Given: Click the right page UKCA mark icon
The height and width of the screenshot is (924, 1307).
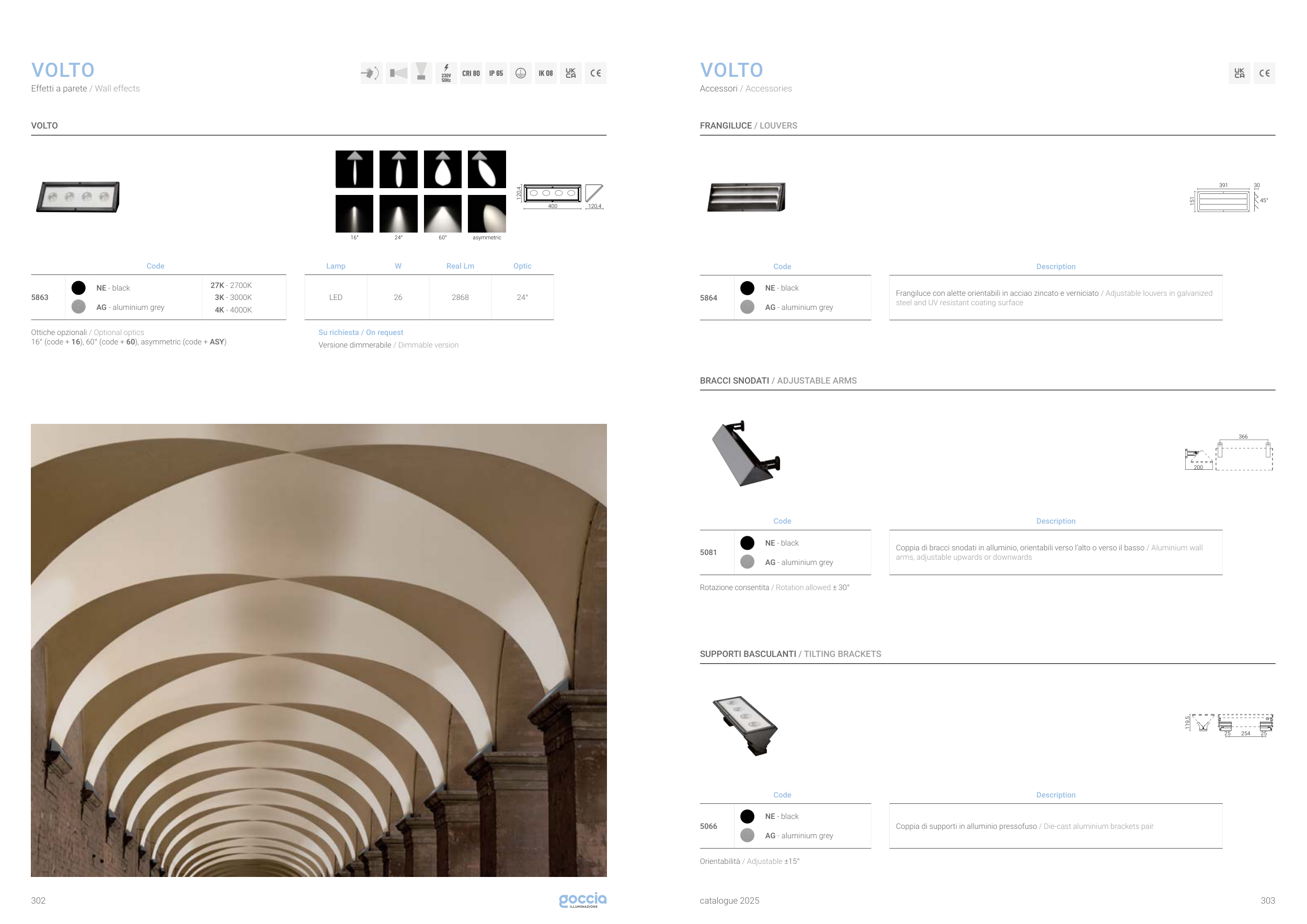Looking at the screenshot, I should pyautogui.click(x=1239, y=73).
